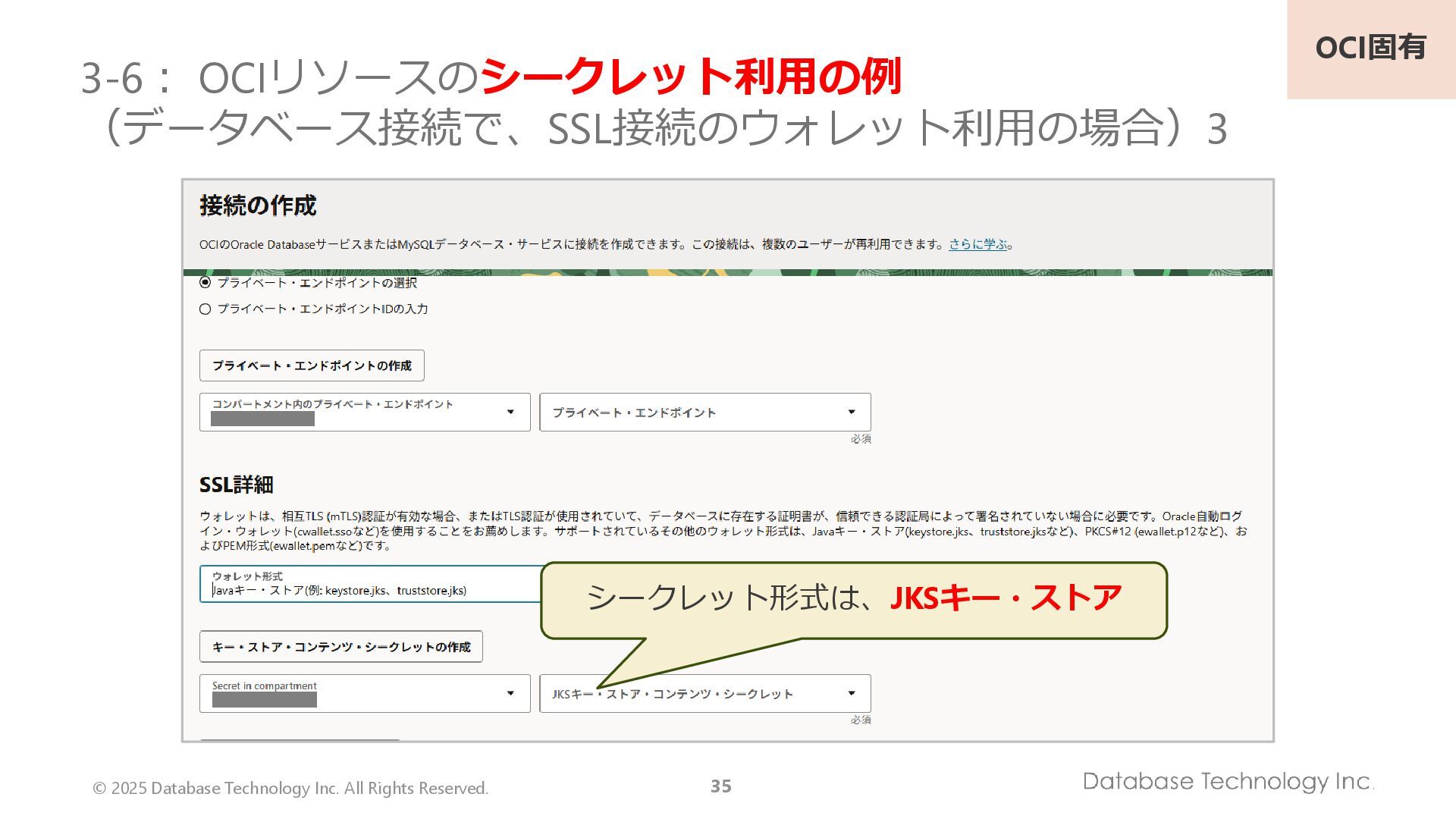This screenshot has width=1456, height=819.
Task: Open さらに学ぶ link
Action: pos(977,244)
